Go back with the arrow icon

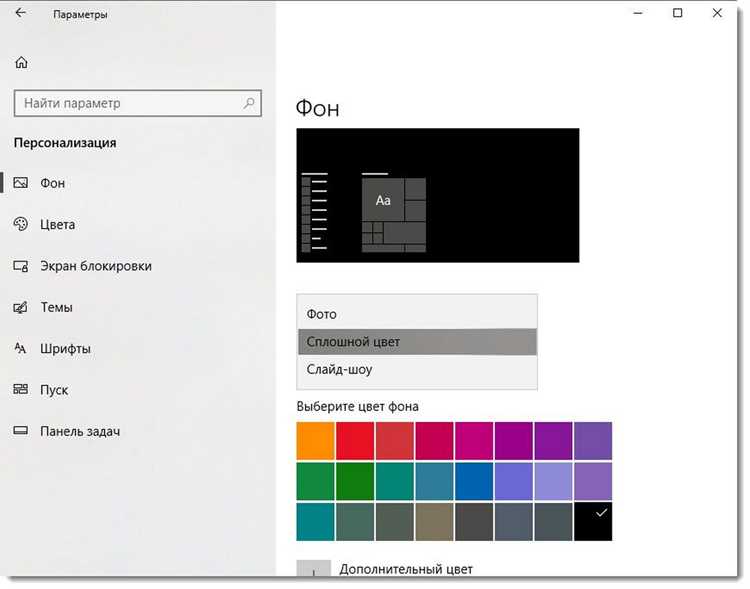click(21, 13)
